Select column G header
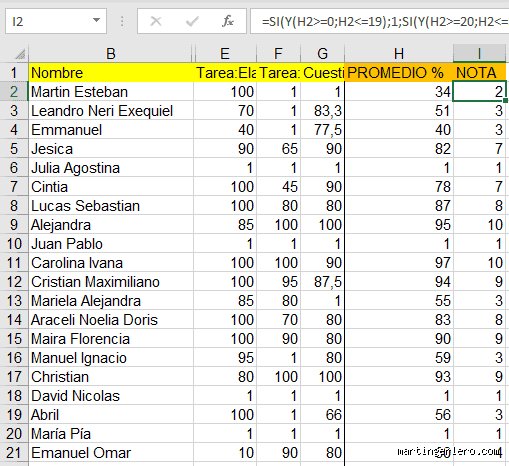The width and height of the screenshot is (509, 466). (x=322, y=53)
